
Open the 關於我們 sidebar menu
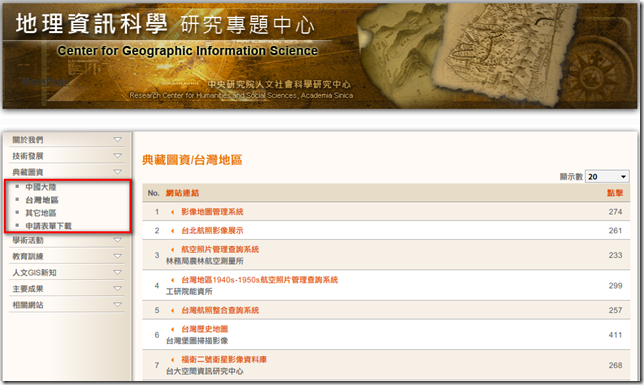(28, 140)
